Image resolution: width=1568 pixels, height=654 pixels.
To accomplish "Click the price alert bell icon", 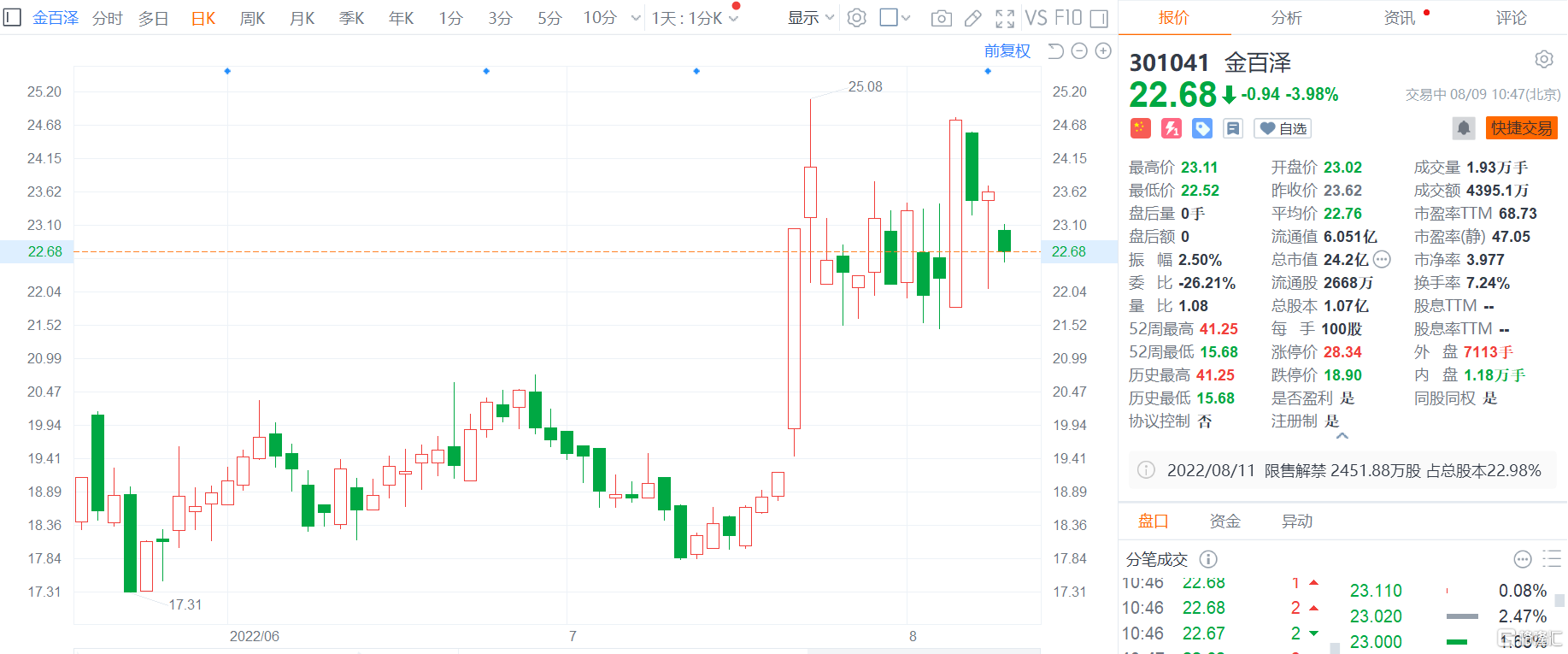I will [x=1463, y=128].
